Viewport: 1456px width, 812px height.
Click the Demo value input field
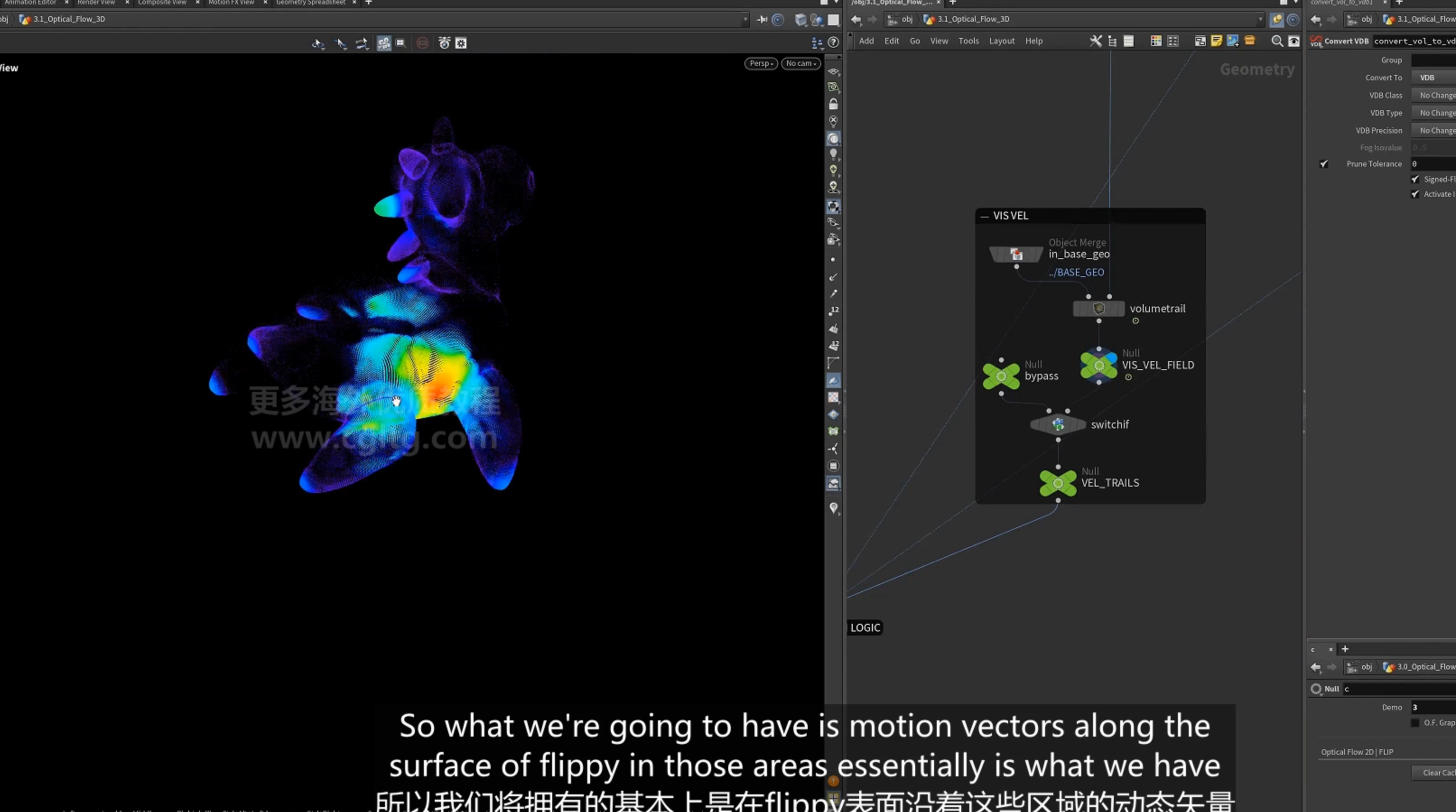tap(1433, 707)
